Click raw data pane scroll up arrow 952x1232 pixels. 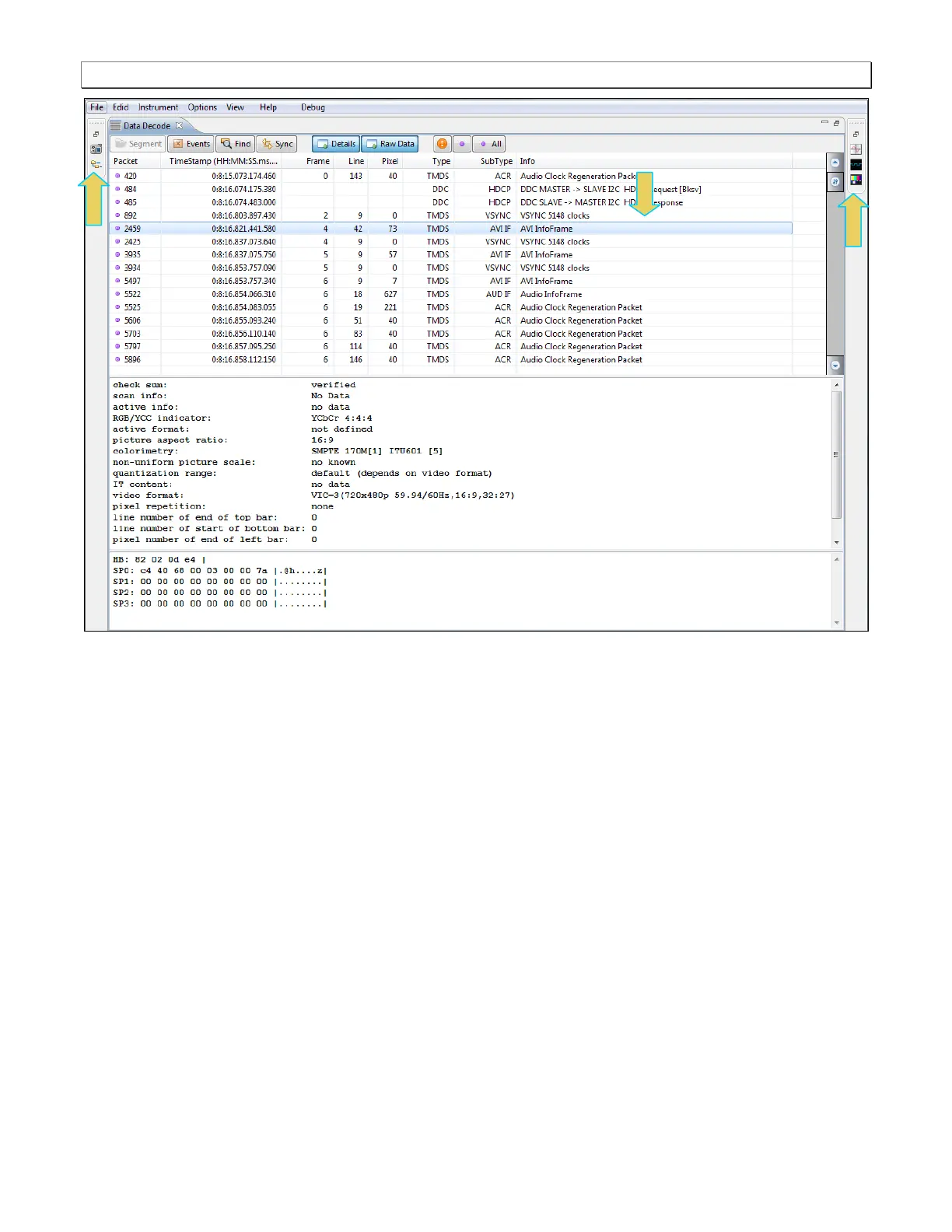point(837,559)
